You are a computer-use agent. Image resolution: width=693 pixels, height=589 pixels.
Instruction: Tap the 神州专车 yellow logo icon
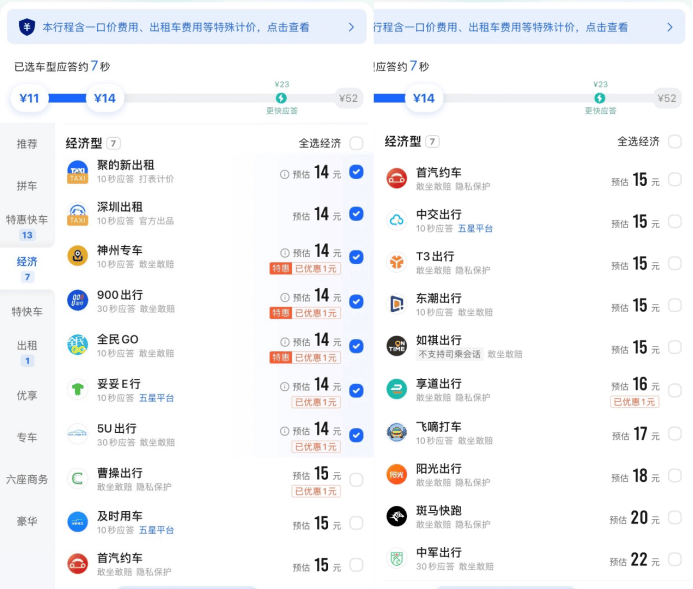coord(77,256)
